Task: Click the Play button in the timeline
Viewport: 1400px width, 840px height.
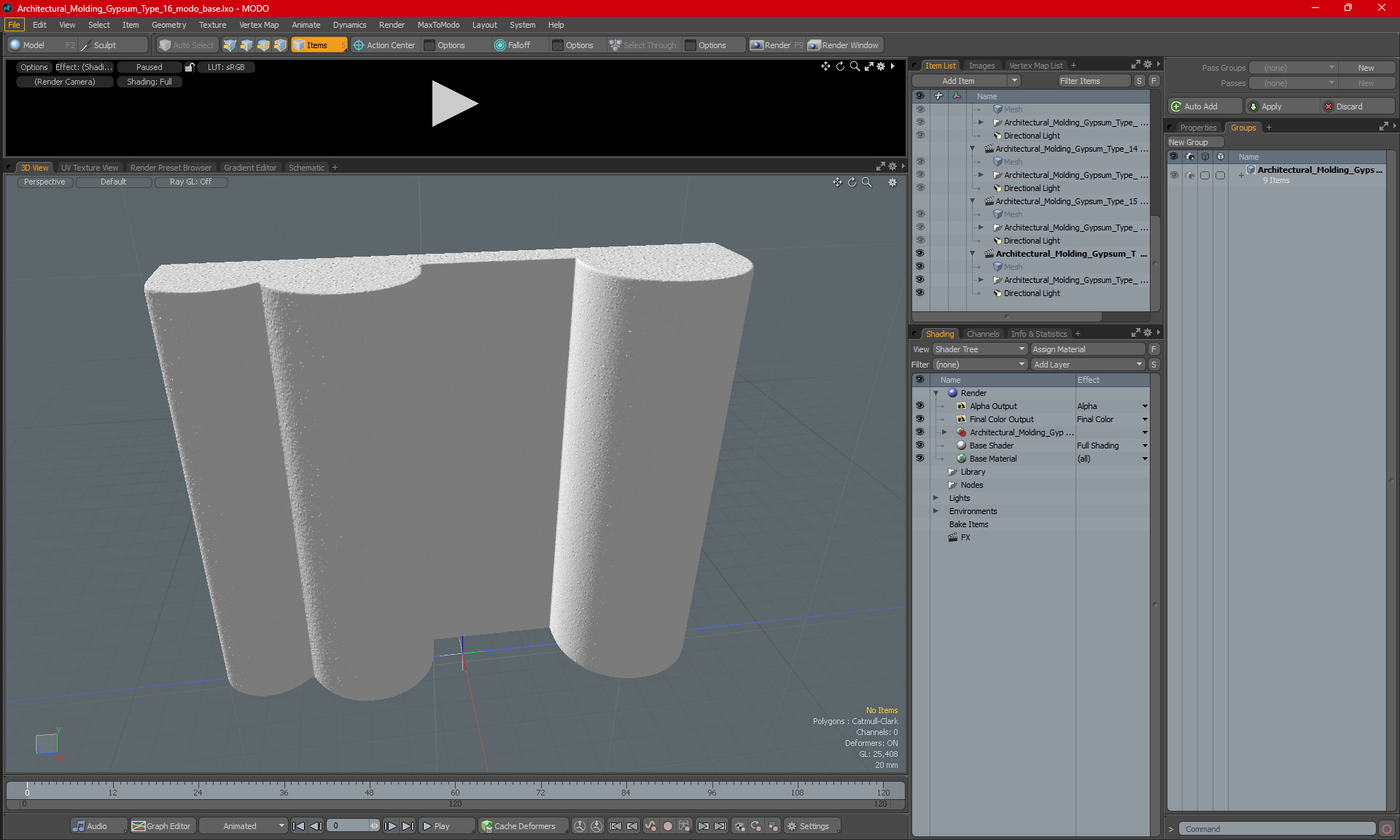Action: click(x=446, y=826)
